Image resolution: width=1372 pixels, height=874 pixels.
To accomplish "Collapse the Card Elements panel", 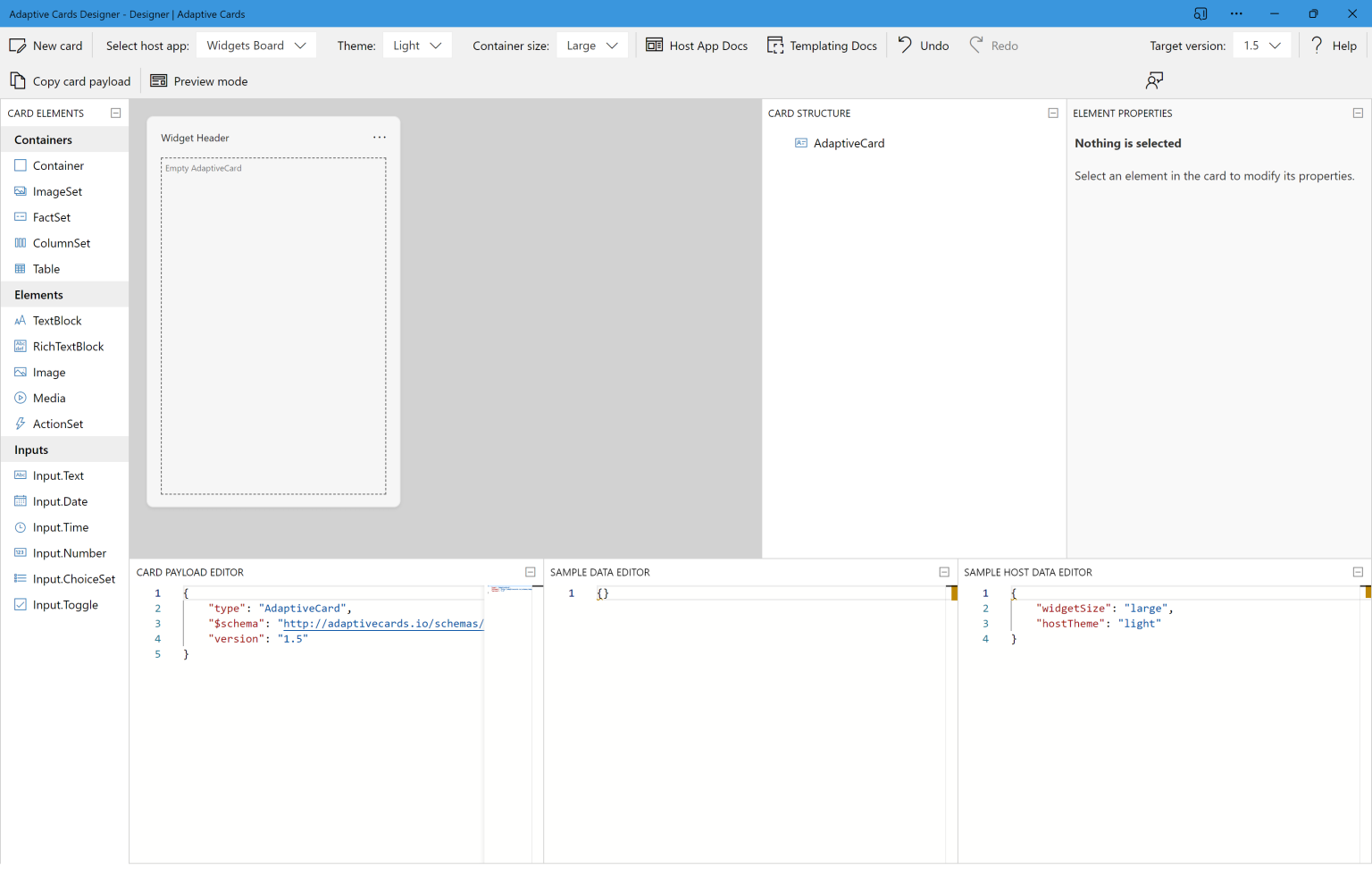I will [115, 113].
